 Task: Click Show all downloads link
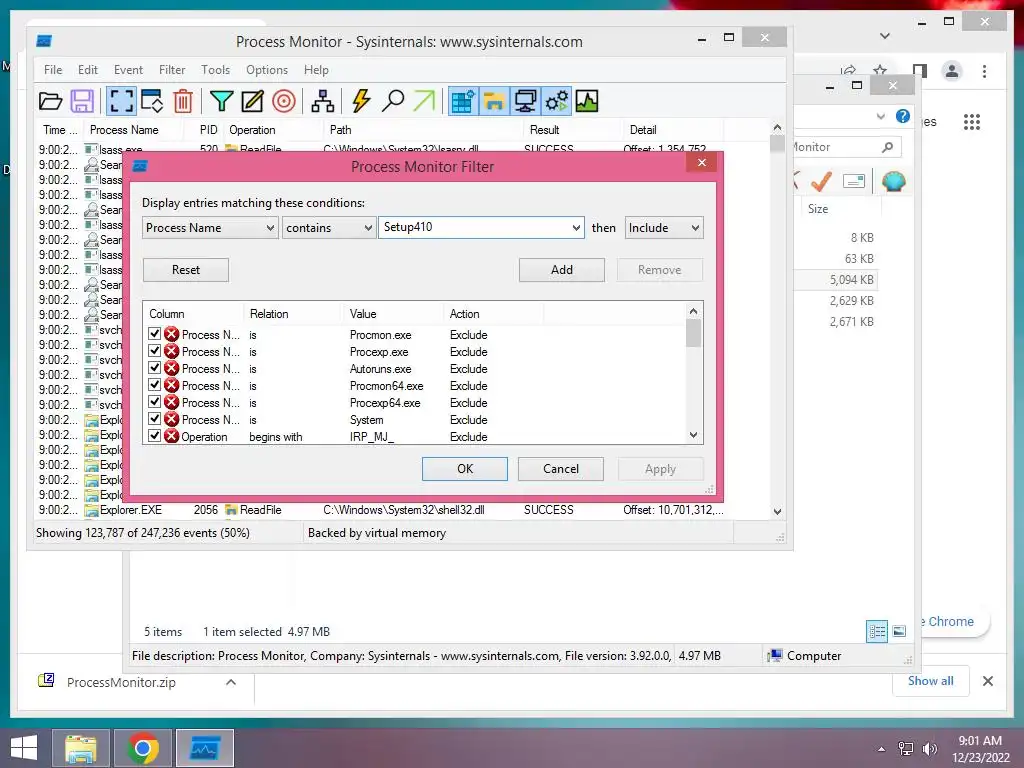(931, 680)
